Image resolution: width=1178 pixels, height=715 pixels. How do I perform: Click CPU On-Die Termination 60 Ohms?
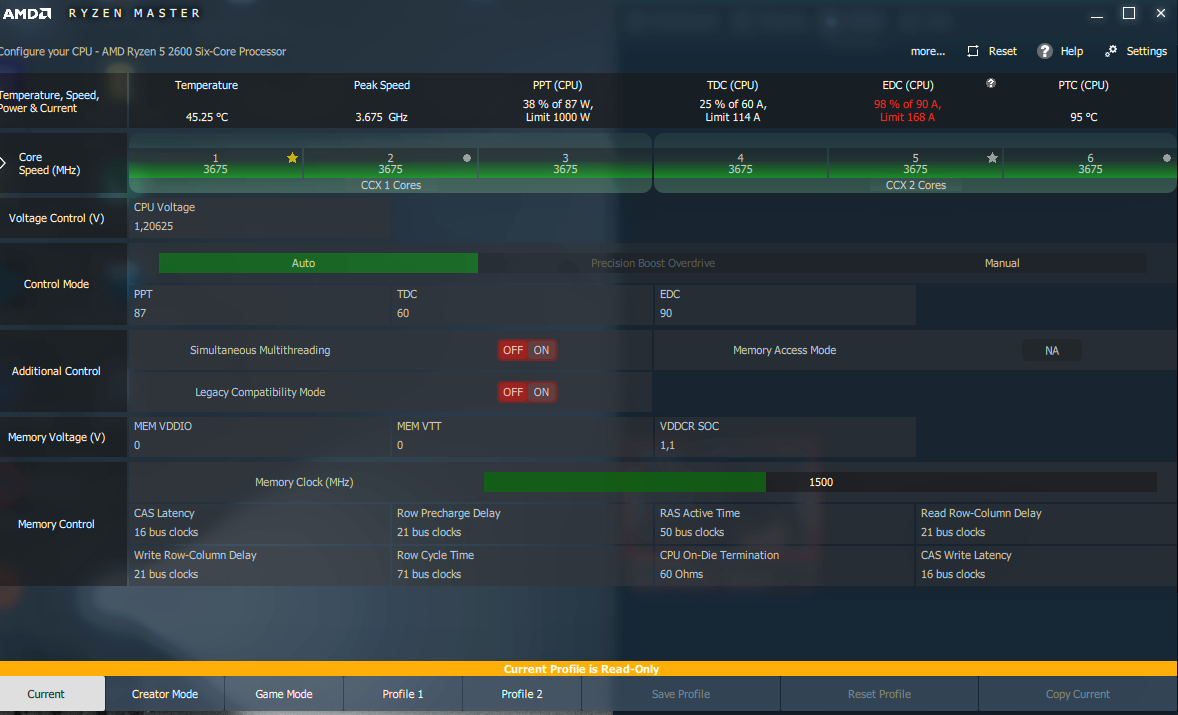[785, 565]
